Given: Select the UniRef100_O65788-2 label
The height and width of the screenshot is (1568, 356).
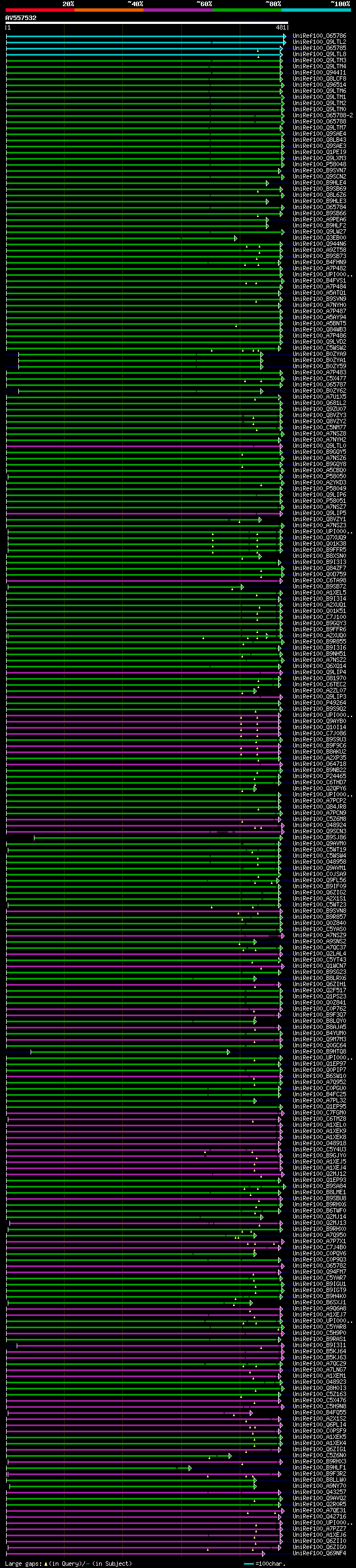Looking at the screenshot, I should [323, 116].
